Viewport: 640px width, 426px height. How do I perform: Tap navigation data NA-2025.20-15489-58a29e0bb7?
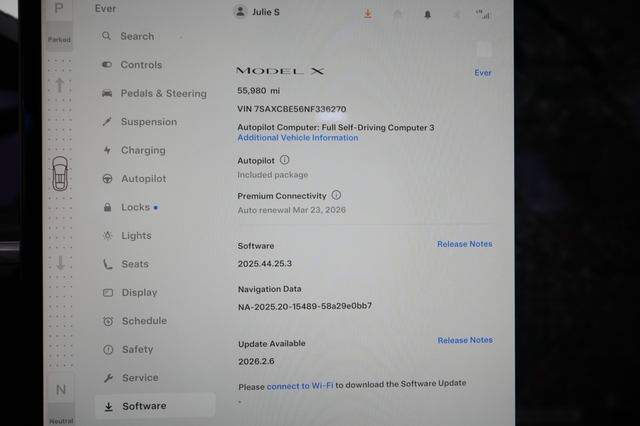[305, 306]
